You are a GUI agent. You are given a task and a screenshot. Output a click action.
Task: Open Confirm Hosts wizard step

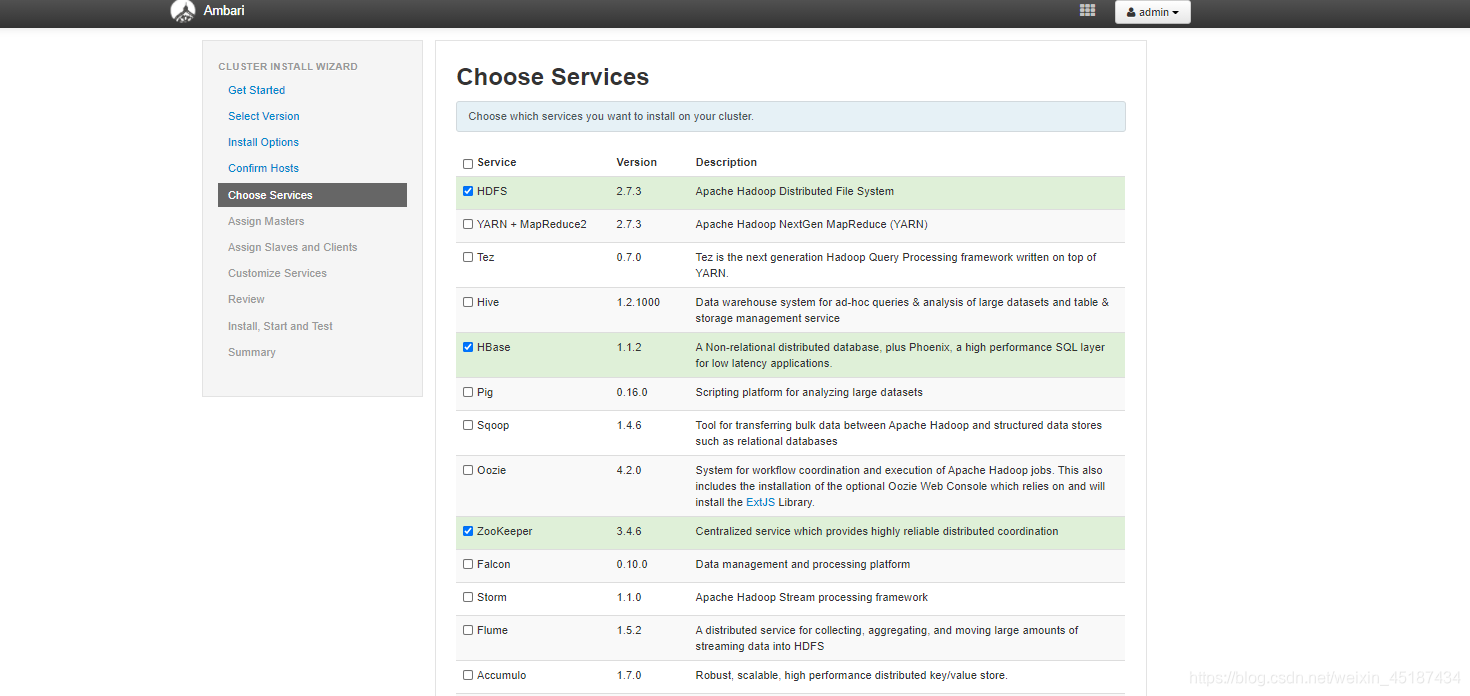(x=263, y=168)
